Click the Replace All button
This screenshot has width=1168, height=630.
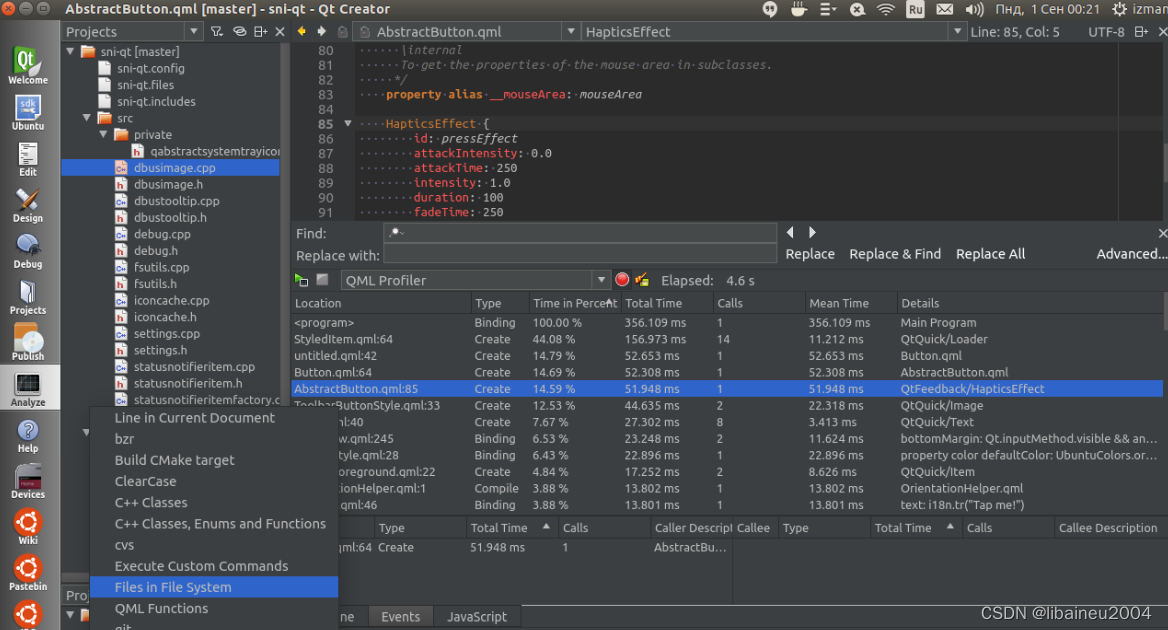click(989, 254)
